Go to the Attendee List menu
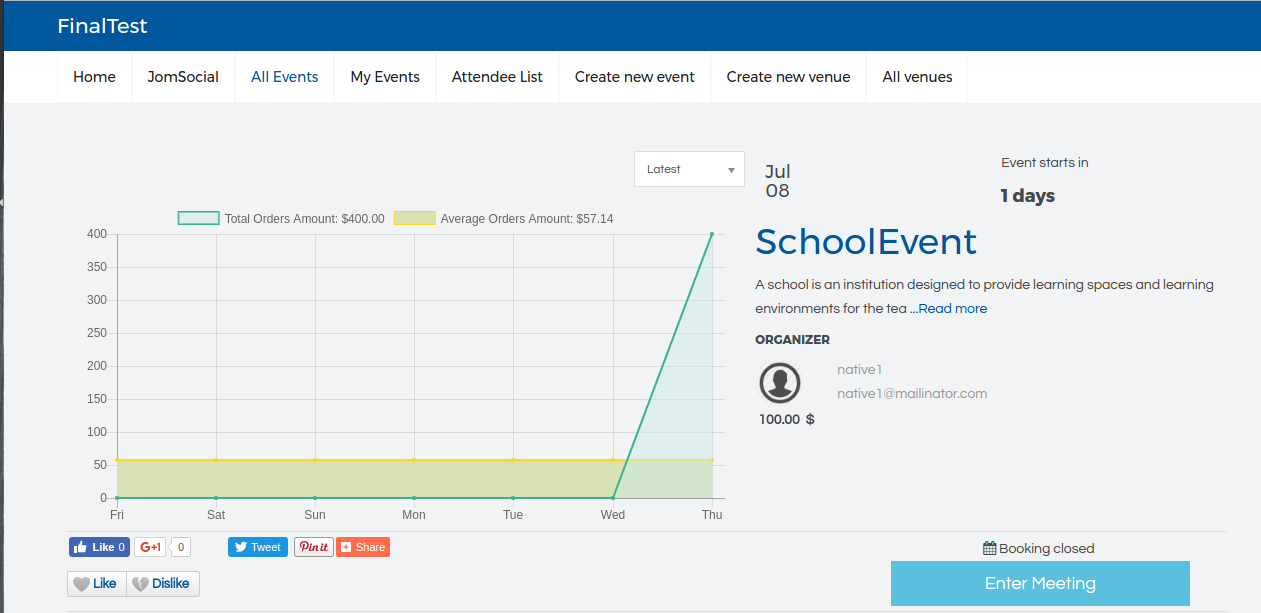 coord(497,77)
